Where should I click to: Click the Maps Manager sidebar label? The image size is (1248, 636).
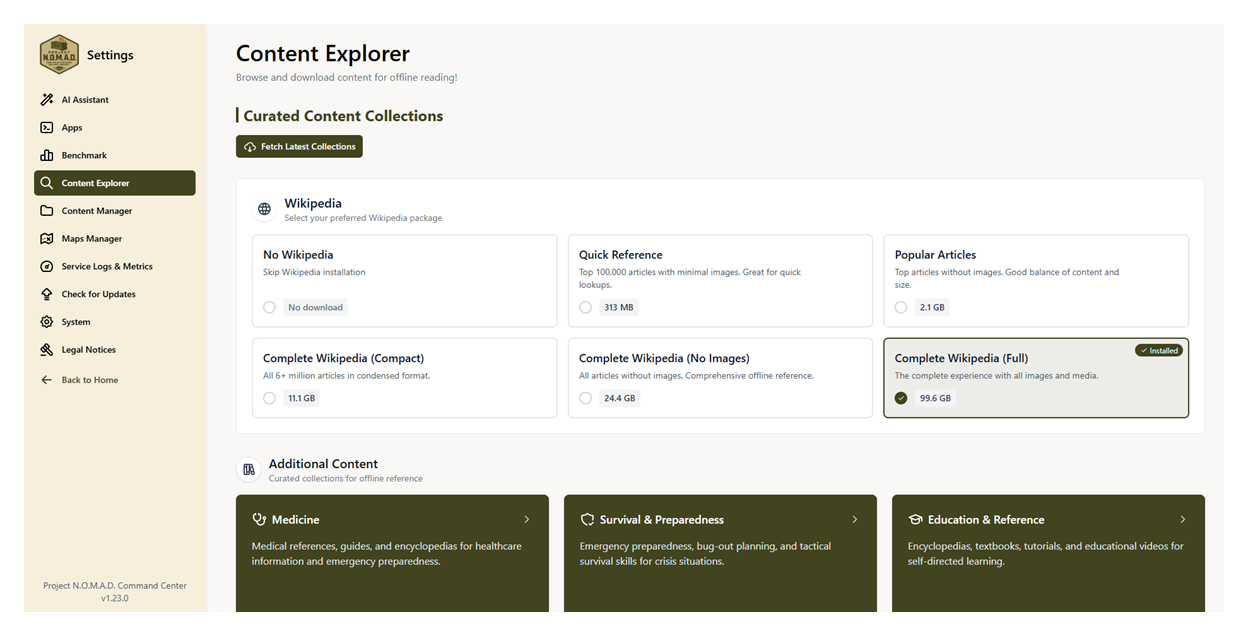92,239
